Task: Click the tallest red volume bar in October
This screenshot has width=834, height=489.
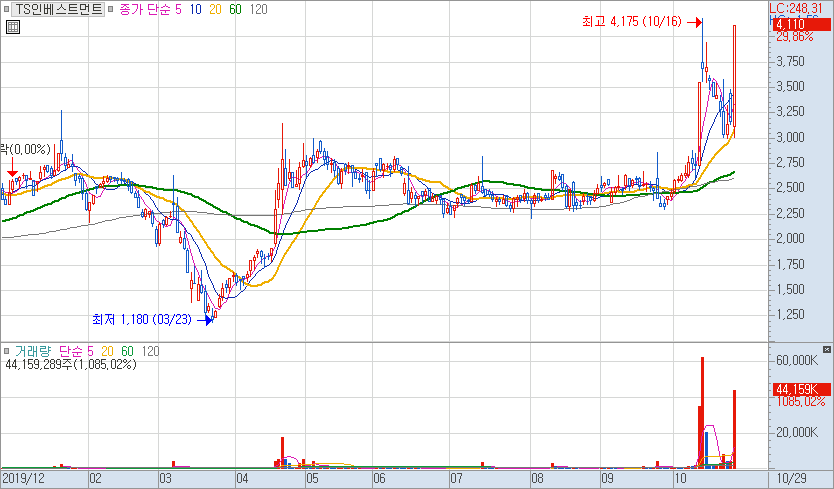Action: tap(703, 412)
